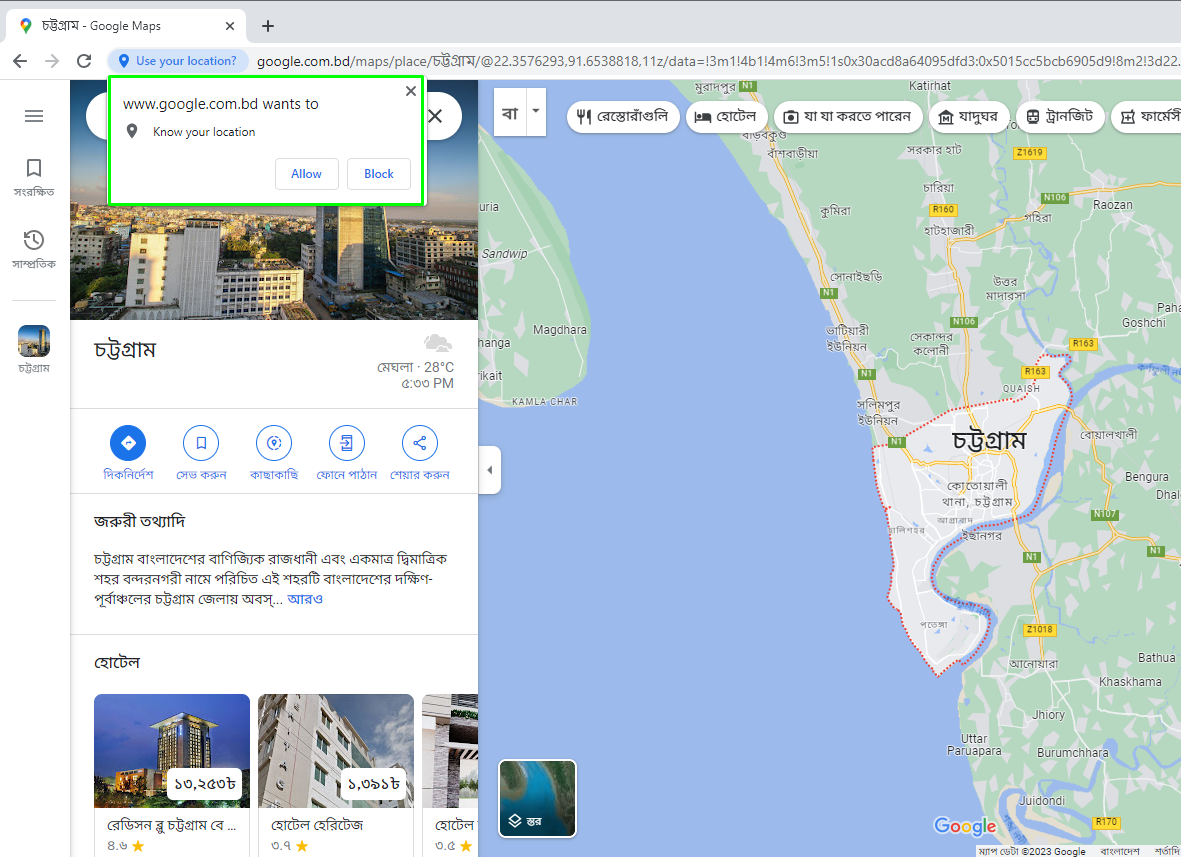The height and width of the screenshot is (857, 1181).
Task: Click the চট্টগ্রাম place title heading
Action: [125, 350]
